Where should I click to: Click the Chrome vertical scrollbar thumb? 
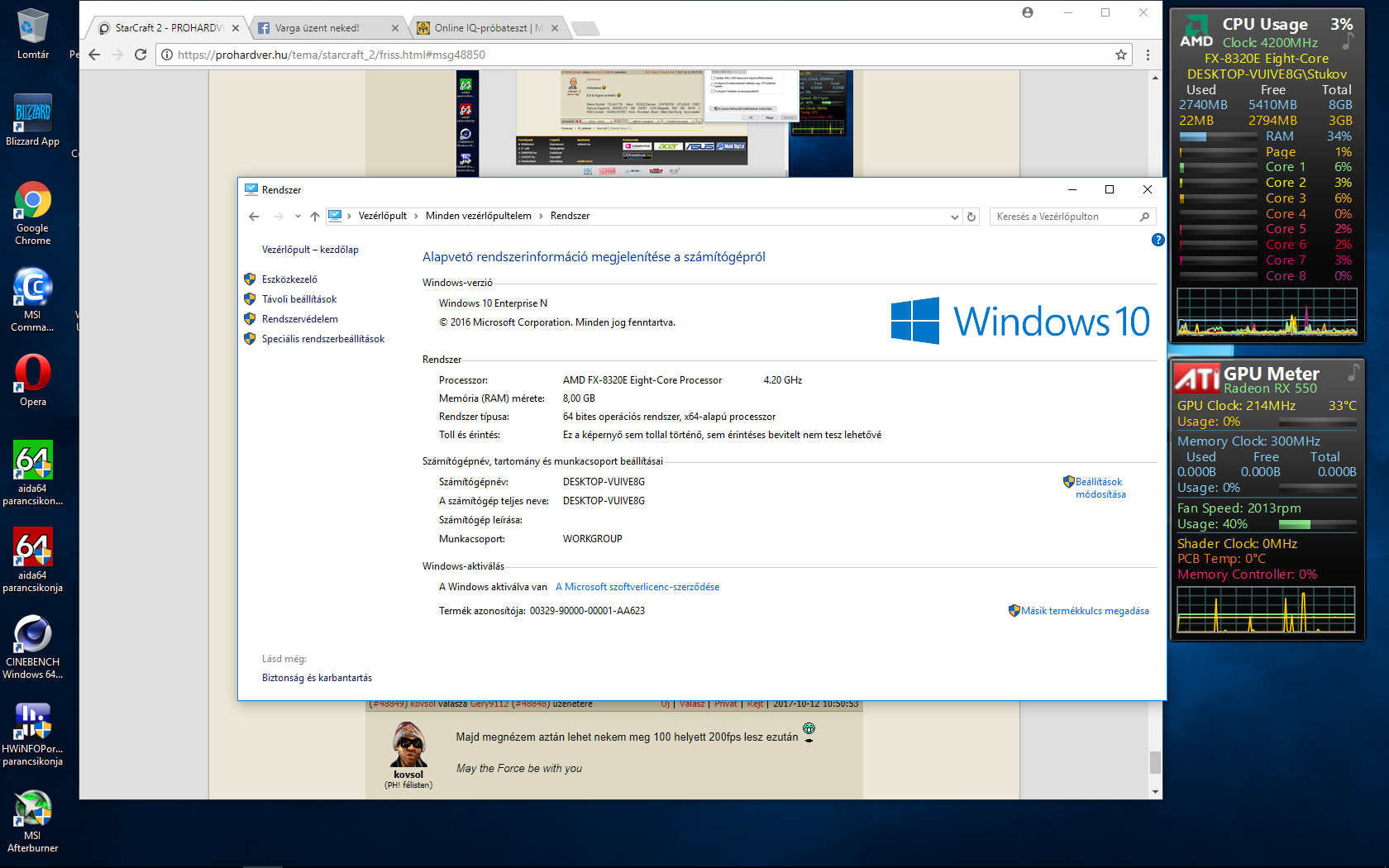click(x=1155, y=762)
